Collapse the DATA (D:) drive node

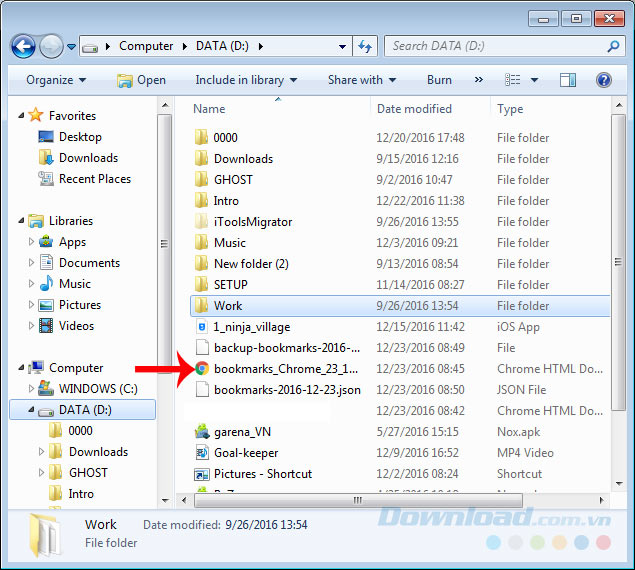(x=31, y=410)
